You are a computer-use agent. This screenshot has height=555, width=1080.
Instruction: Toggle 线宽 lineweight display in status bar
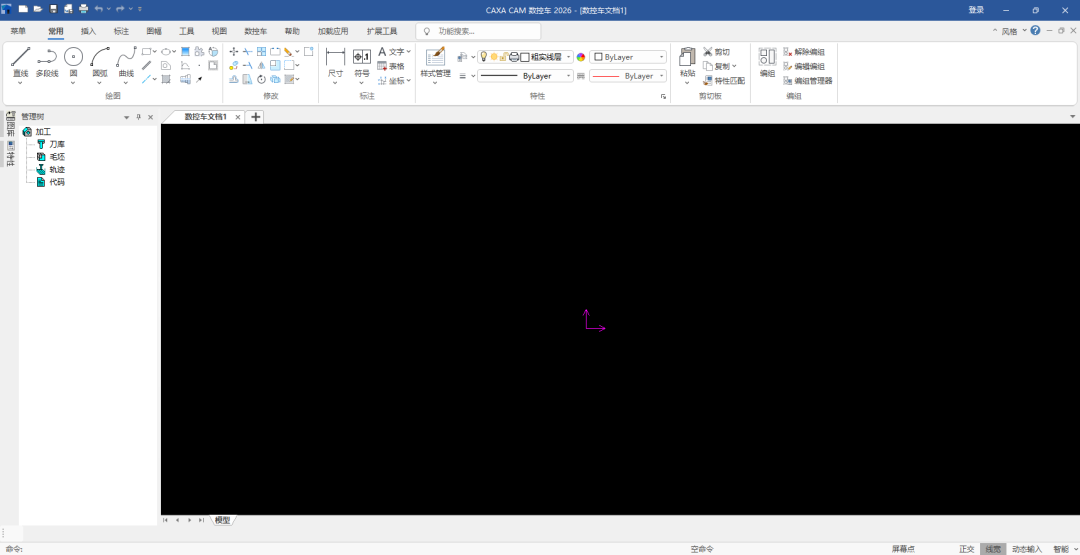[993, 549]
